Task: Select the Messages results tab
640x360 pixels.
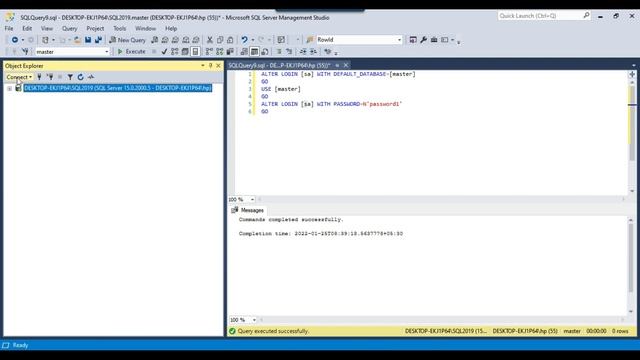Action: pos(248,210)
